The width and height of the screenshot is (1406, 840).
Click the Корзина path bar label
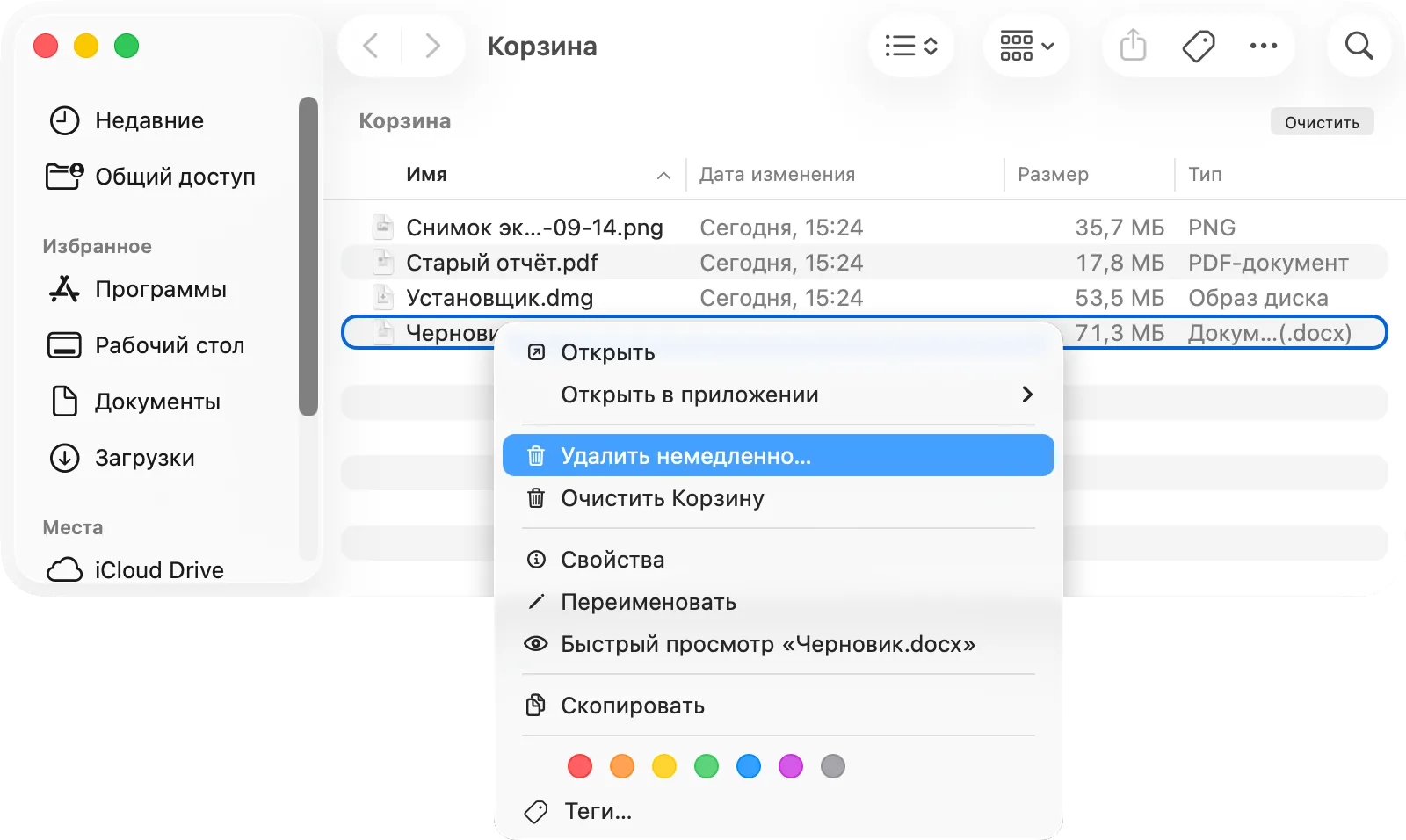click(x=405, y=121)
